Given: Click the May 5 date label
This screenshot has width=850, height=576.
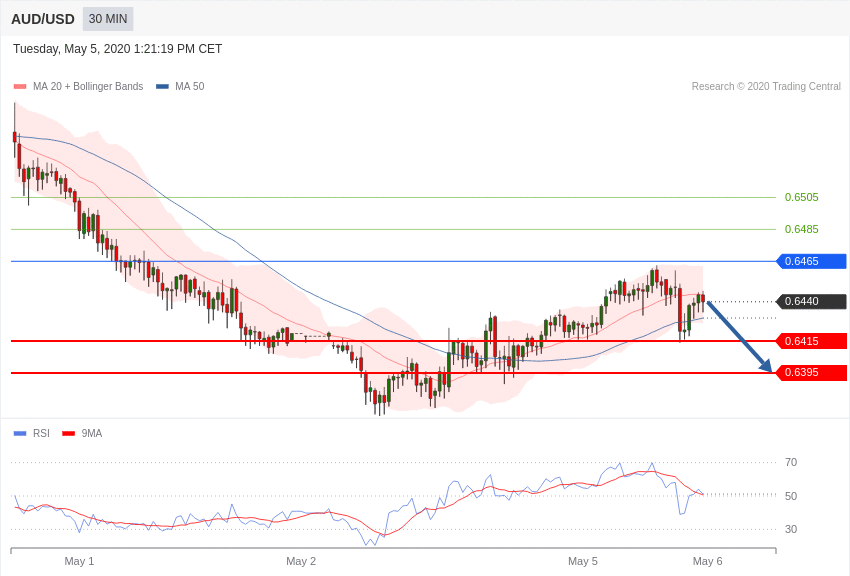Looking at the screenshot, I should tap(583, 561).
